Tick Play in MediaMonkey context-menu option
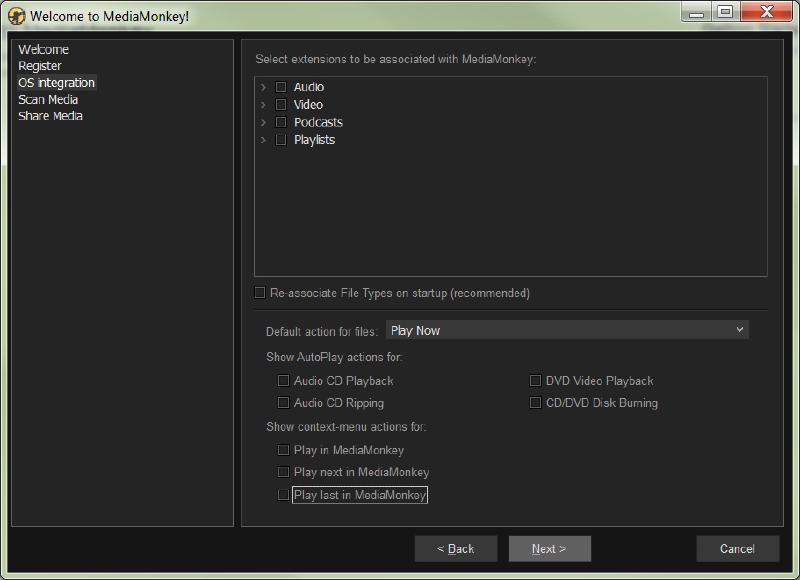The image size is (800, 580). pos(283,449)
